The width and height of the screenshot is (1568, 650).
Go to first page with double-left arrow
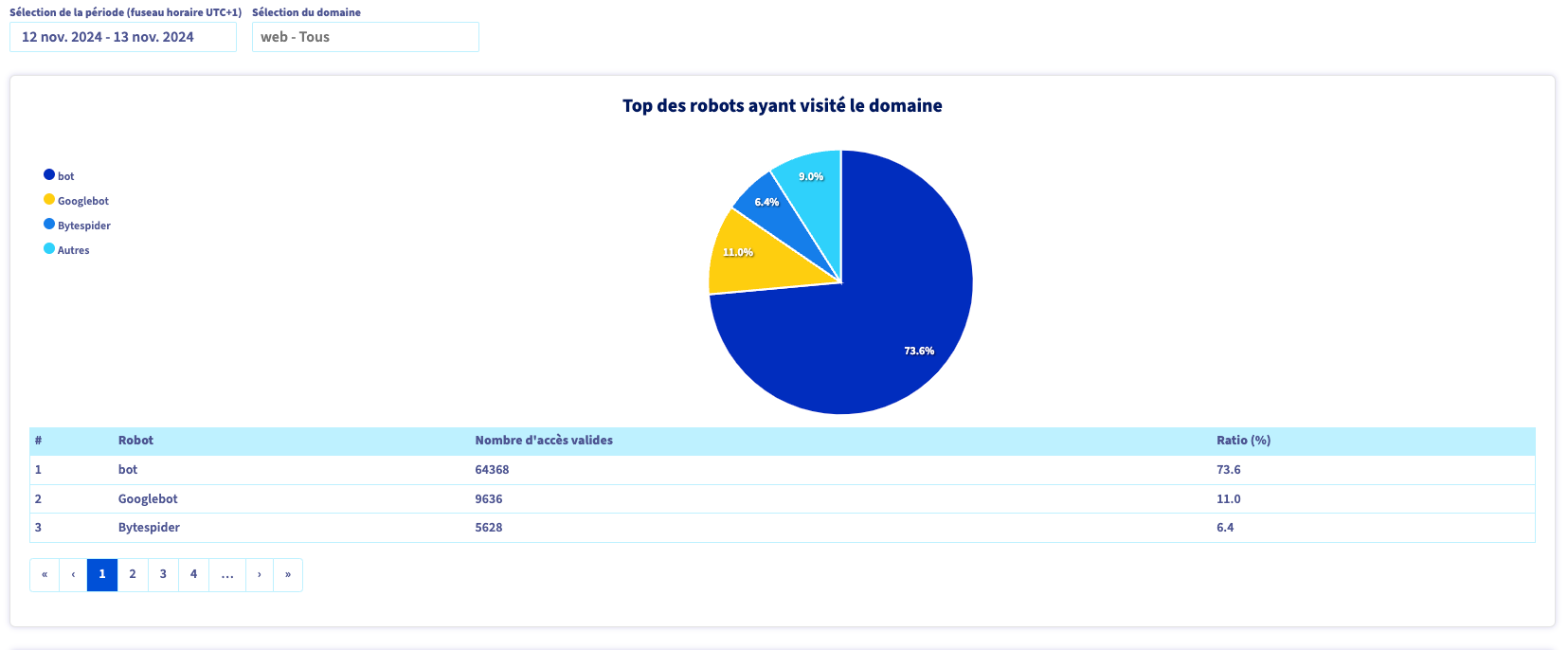(45, 575)
